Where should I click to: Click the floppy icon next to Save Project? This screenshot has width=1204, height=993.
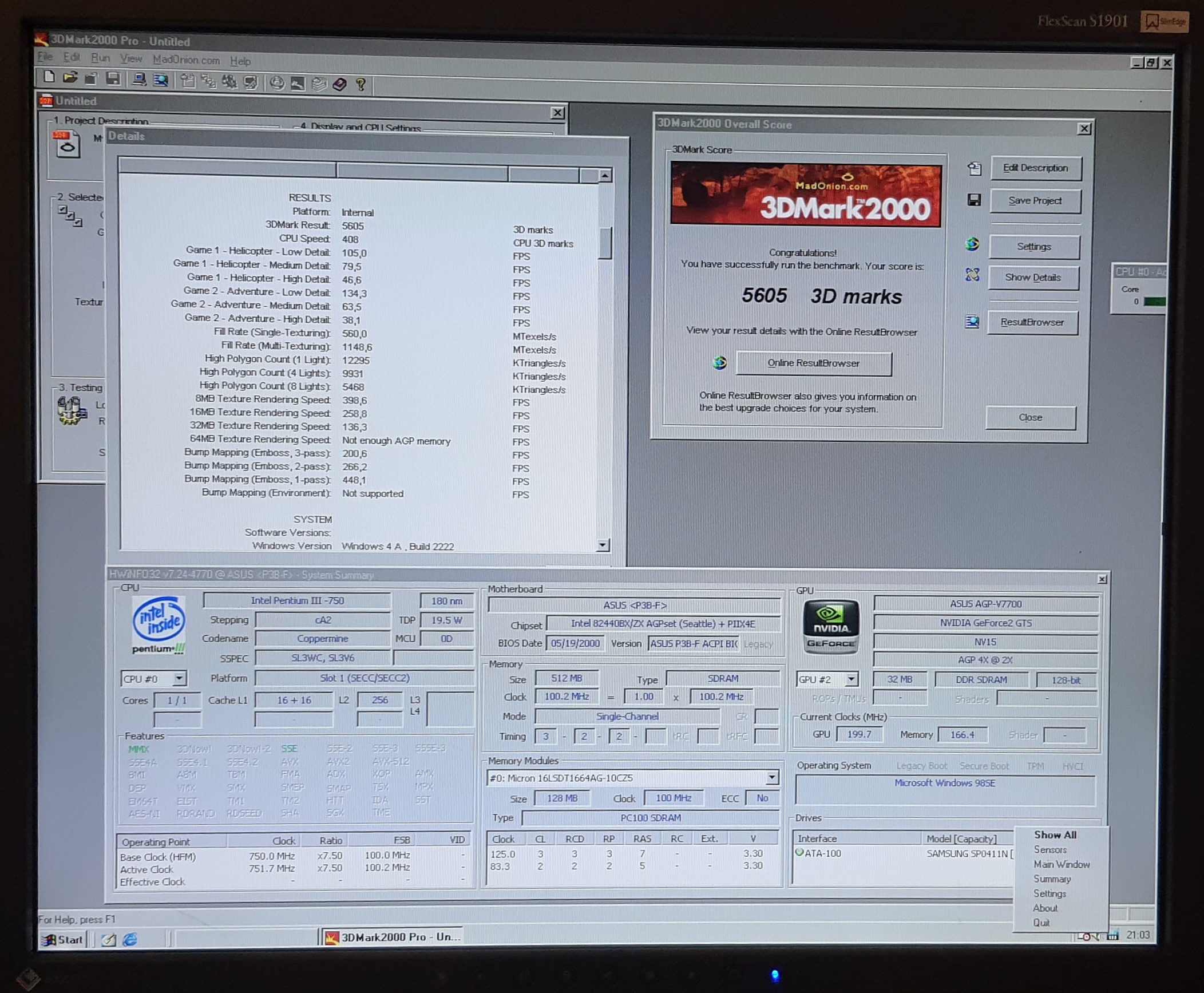click(x=974, y=200)
